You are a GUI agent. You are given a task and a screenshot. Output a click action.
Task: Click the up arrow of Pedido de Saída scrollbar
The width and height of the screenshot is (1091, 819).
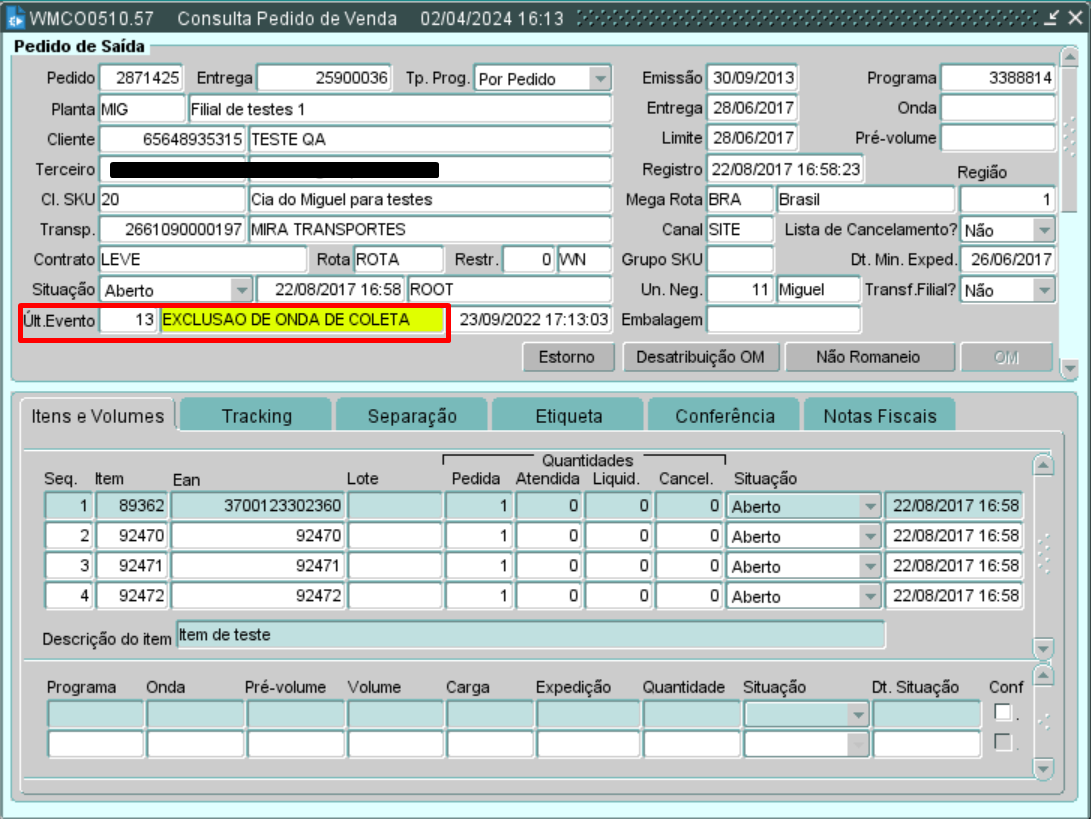pos(1069,56)
